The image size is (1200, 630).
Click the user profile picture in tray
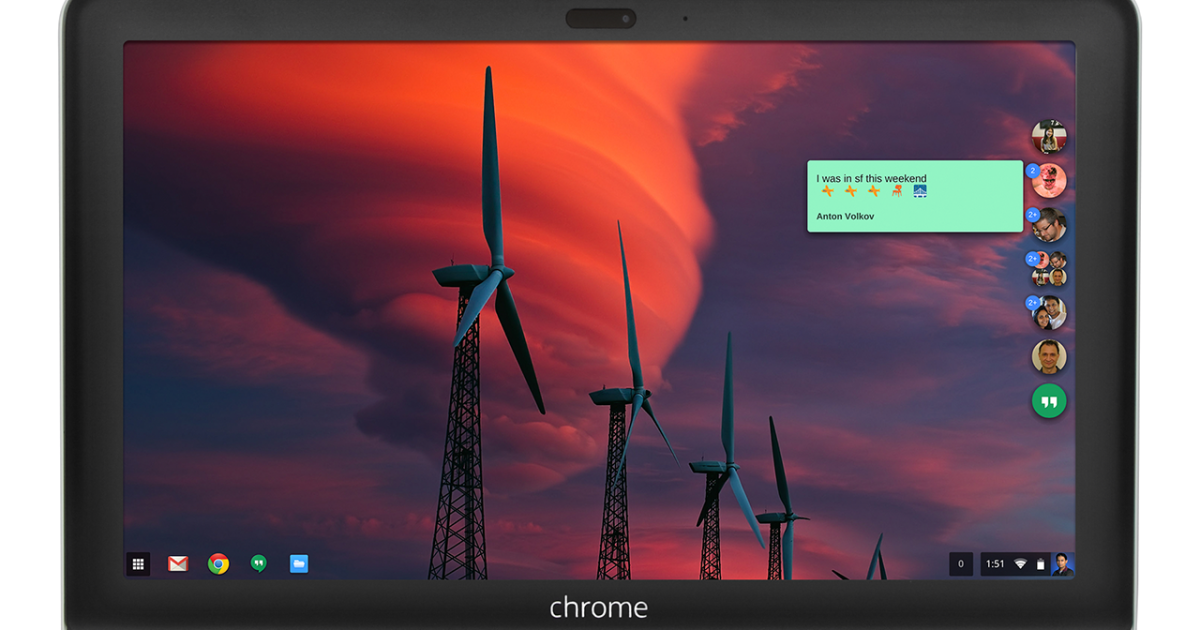coord(1062,564)
